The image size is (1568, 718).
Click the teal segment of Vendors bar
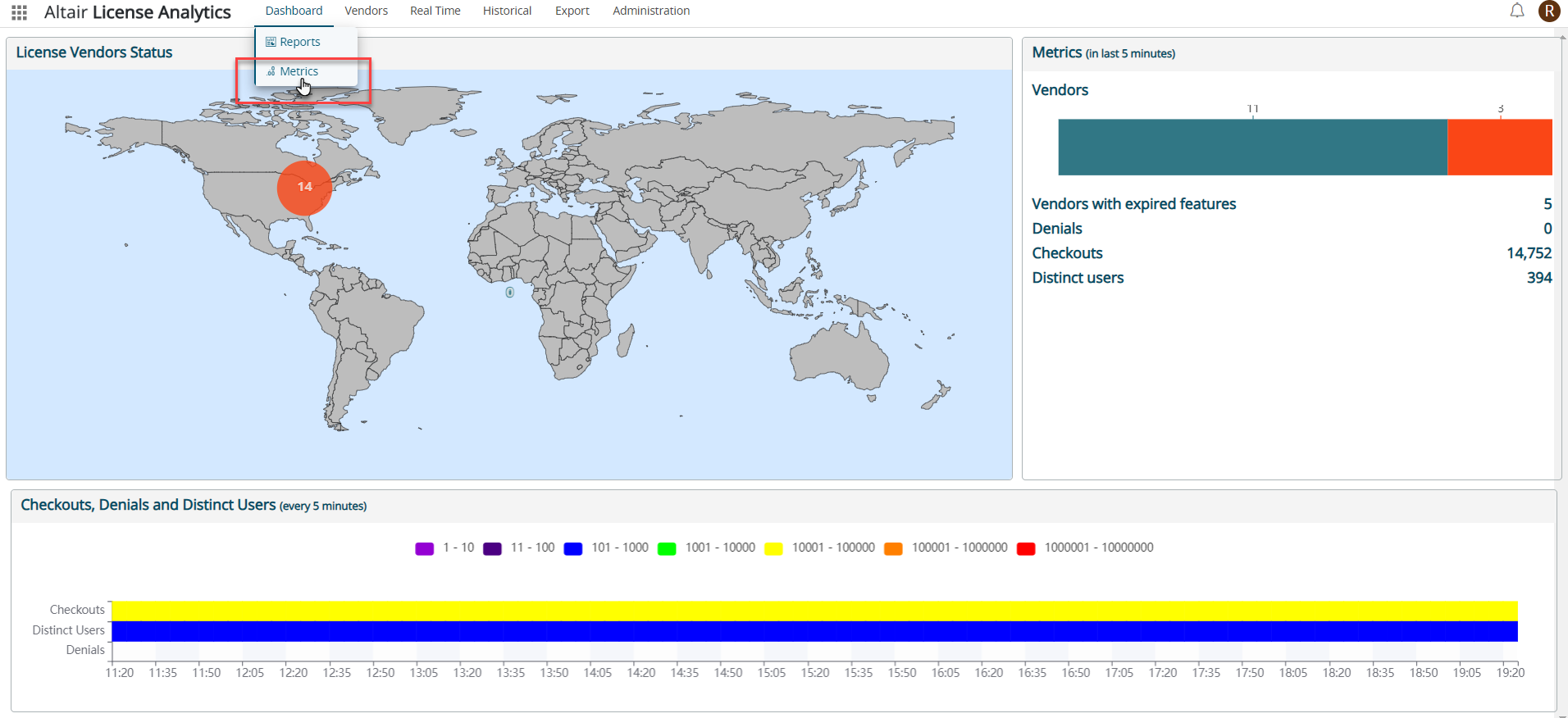click(1252, 148)
